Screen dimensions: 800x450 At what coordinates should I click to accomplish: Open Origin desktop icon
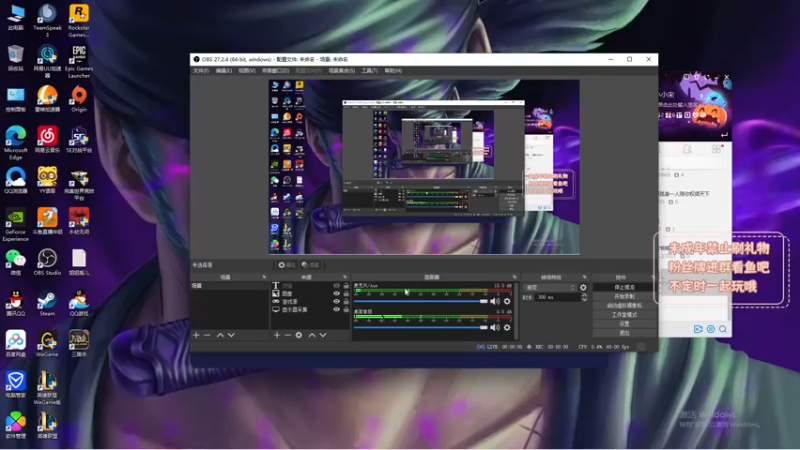click(x=79, y=98)
